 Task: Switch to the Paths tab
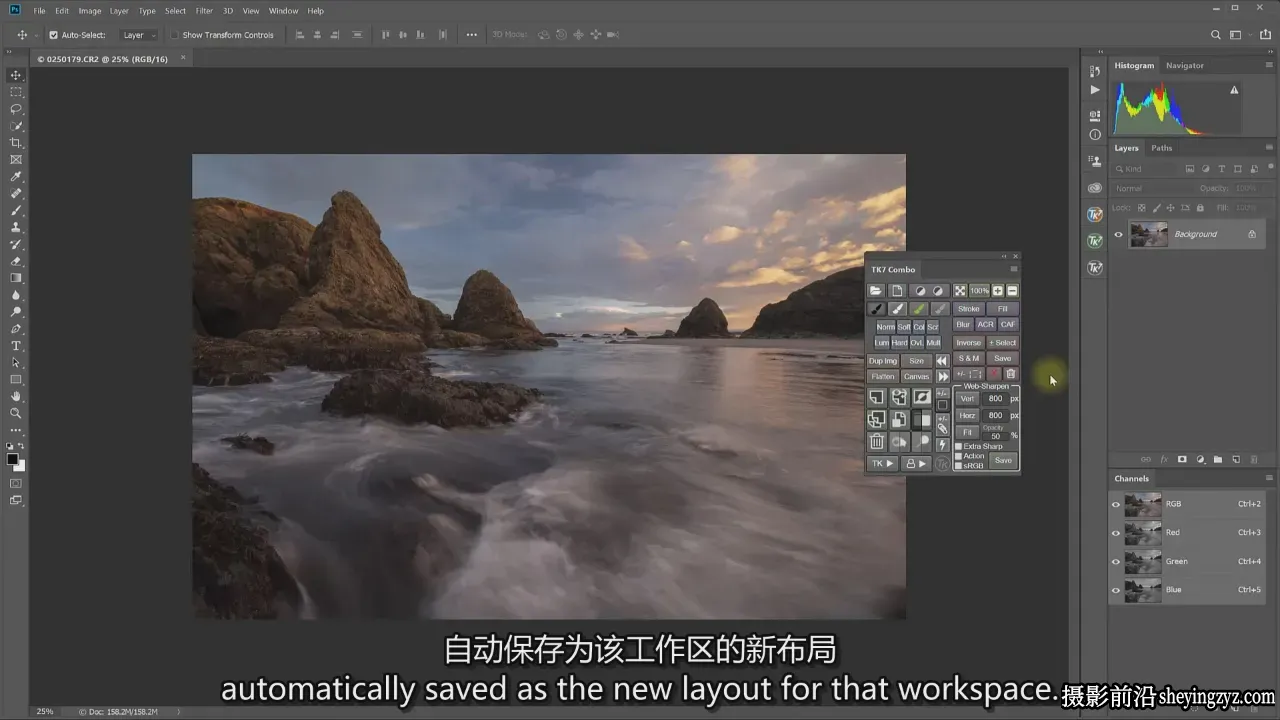pos(1161,148)
